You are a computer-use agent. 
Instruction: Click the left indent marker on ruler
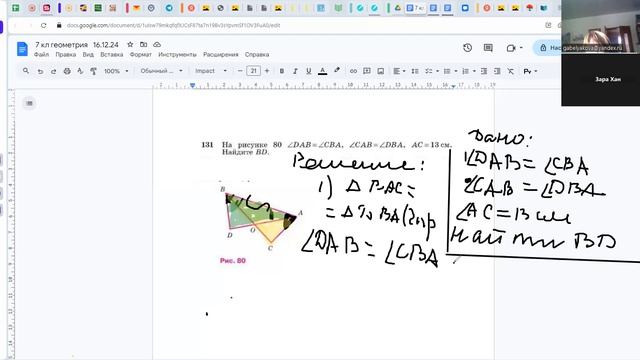pos(192,85)
